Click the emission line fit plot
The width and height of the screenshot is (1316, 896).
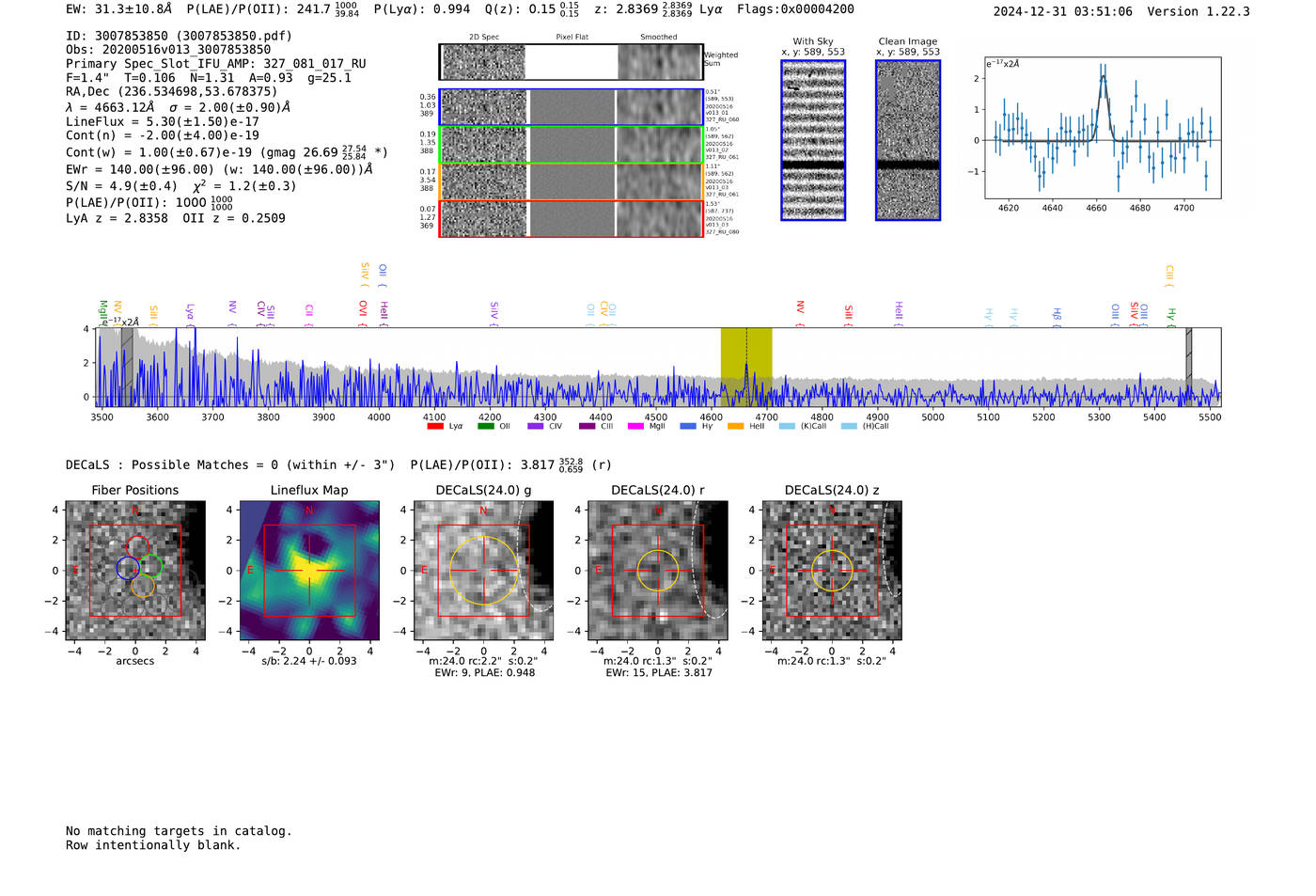tap(1103, 128)
